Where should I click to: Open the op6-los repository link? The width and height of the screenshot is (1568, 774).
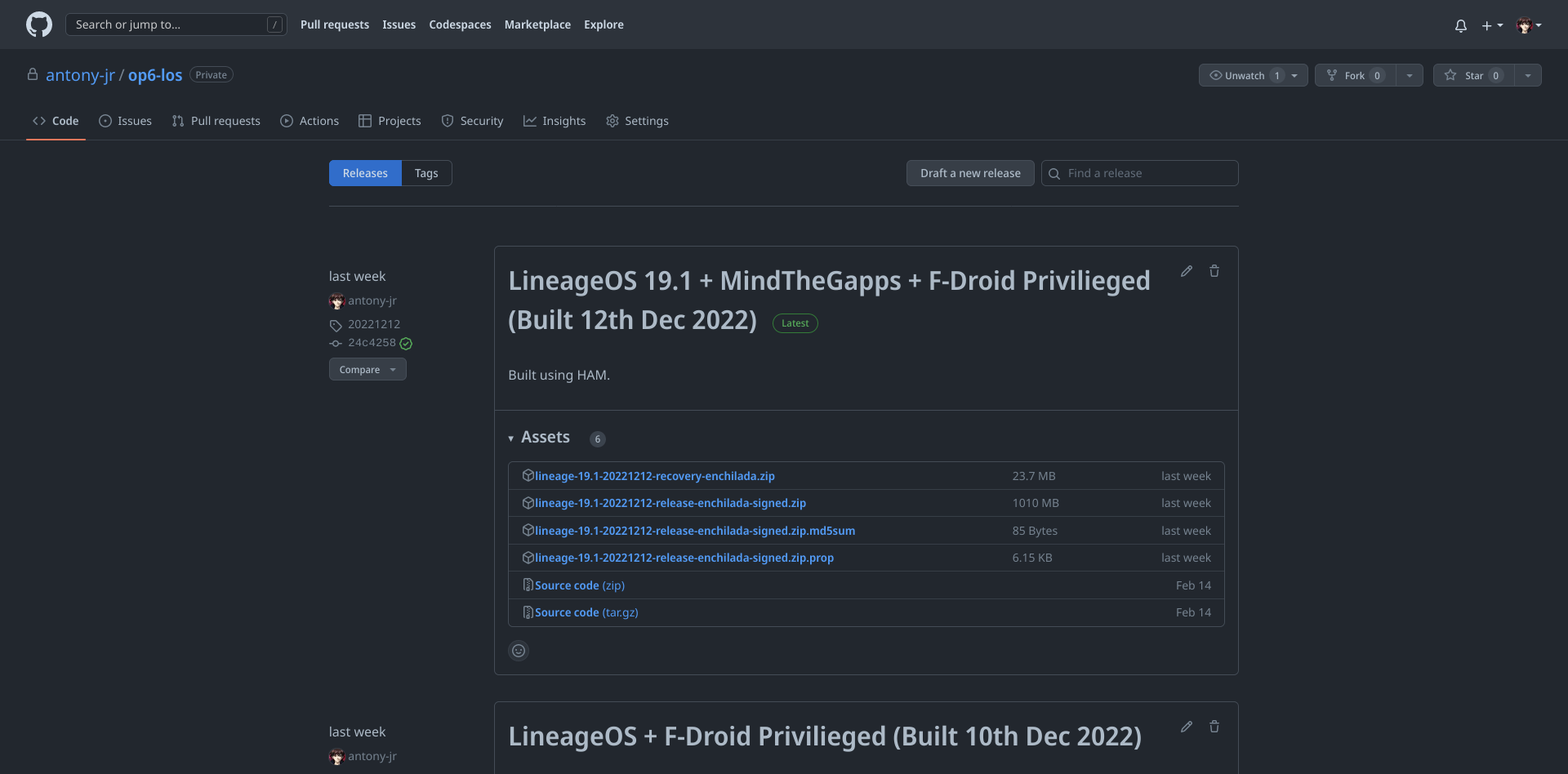(155, 75)
